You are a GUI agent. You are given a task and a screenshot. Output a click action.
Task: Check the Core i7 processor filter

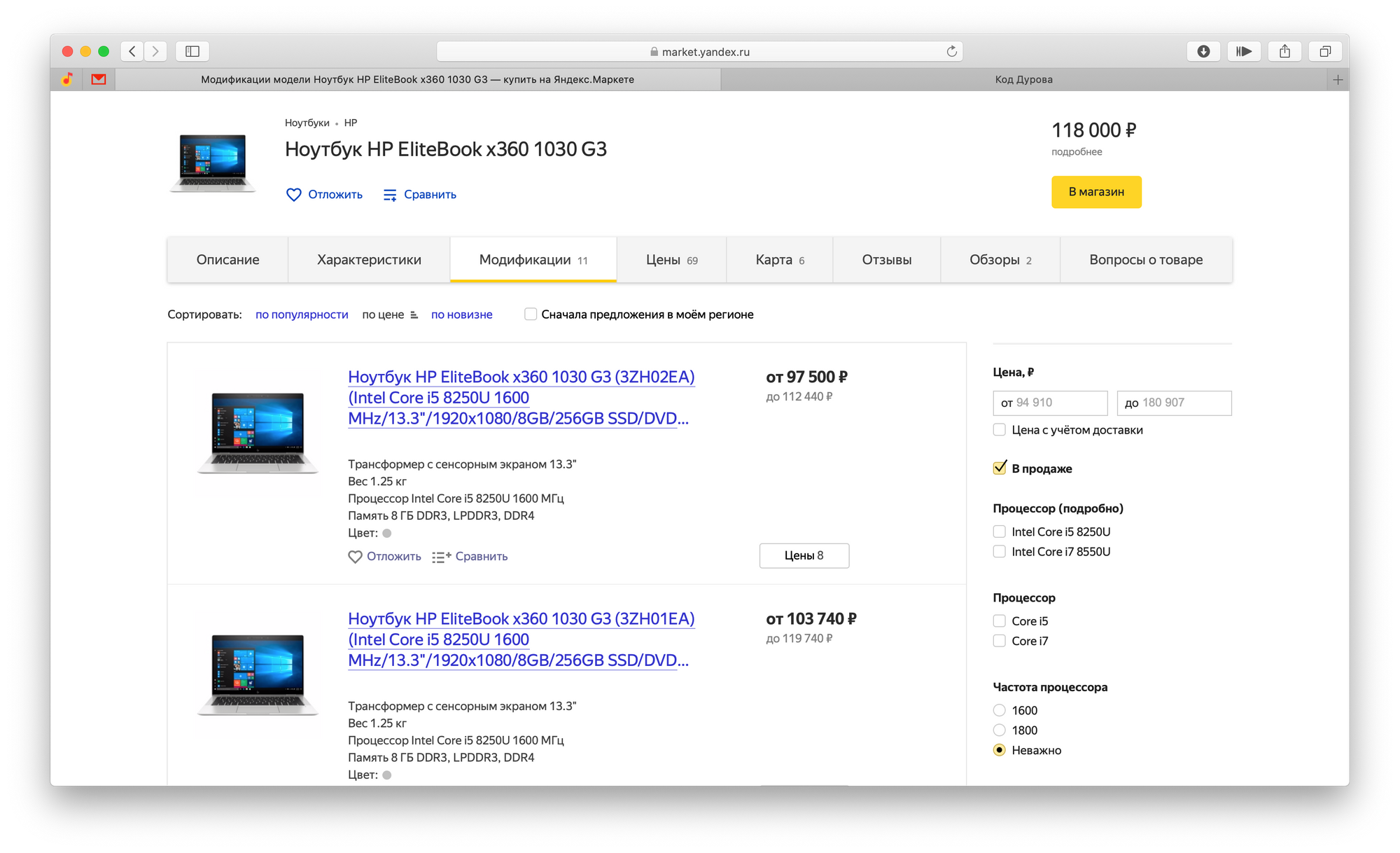pos(999,640)
